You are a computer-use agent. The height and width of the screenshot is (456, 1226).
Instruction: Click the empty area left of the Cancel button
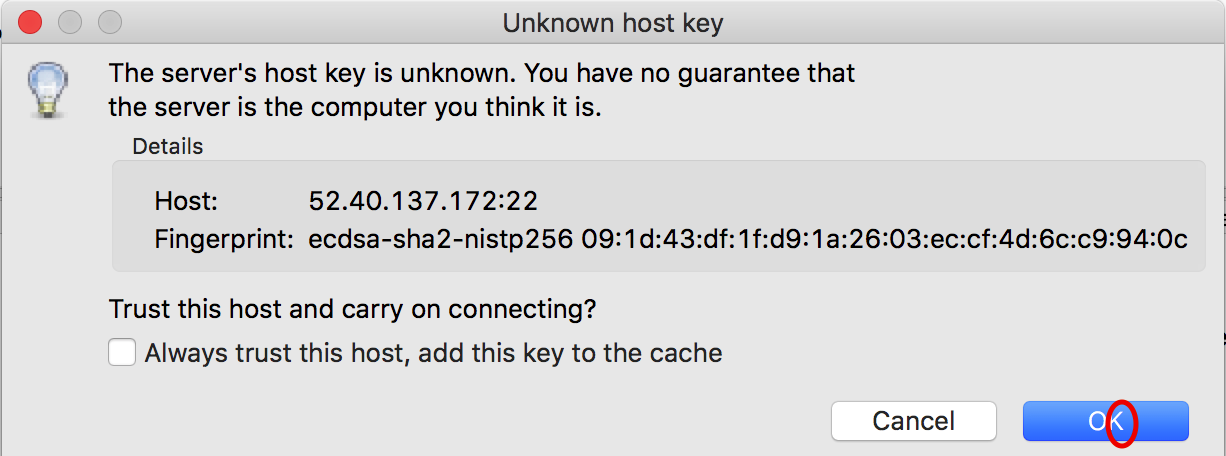[450, 421]
